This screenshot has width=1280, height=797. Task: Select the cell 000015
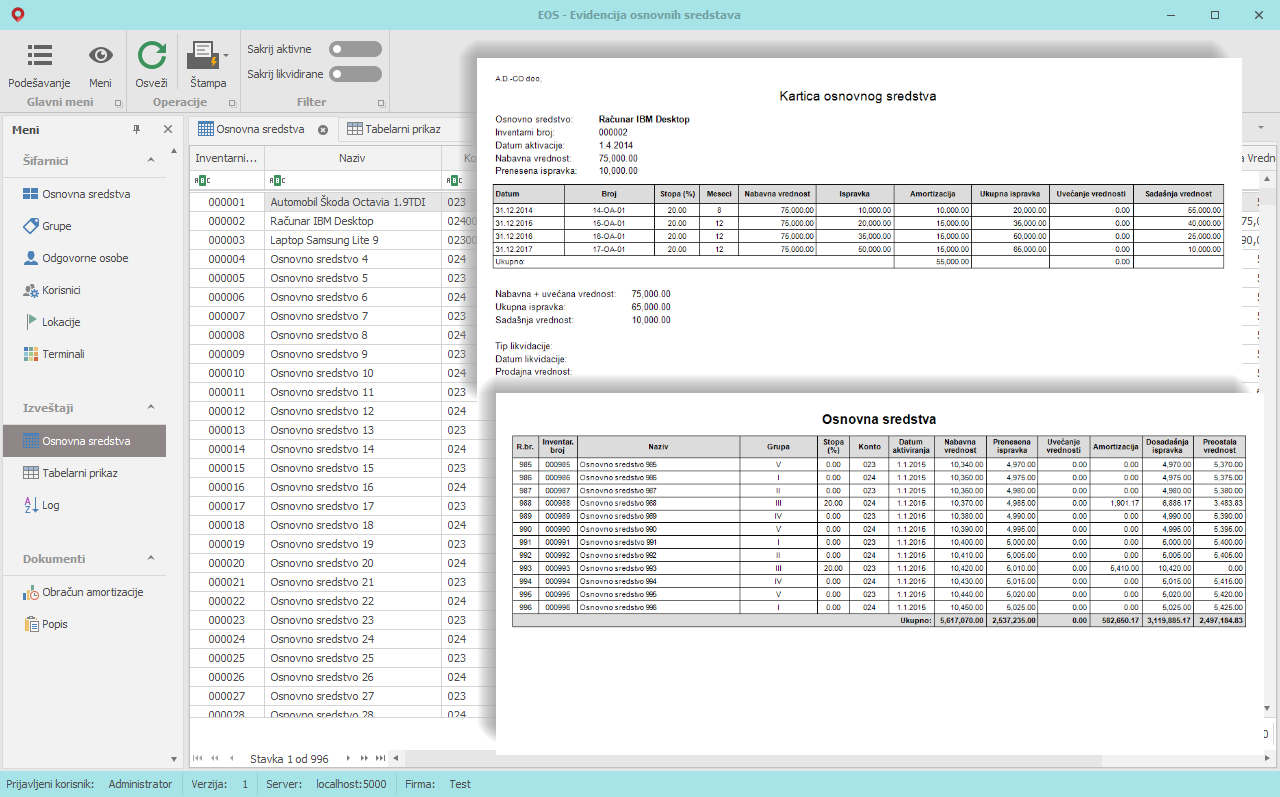click(227, 468)
